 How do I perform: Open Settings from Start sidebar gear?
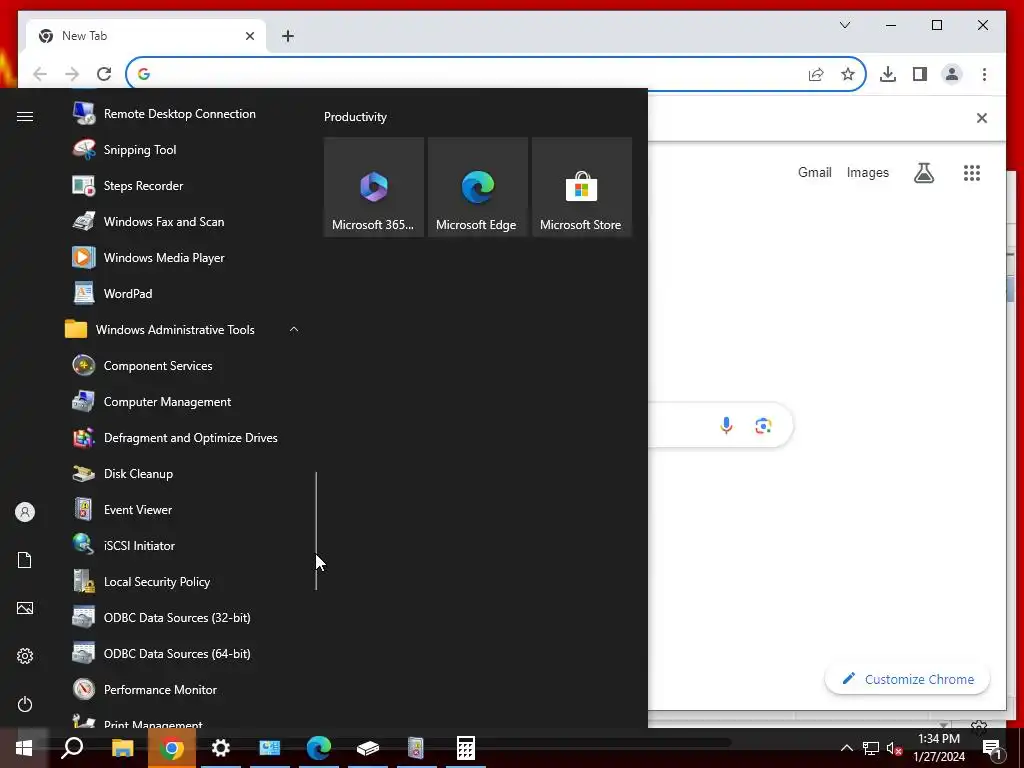[25, 656]
